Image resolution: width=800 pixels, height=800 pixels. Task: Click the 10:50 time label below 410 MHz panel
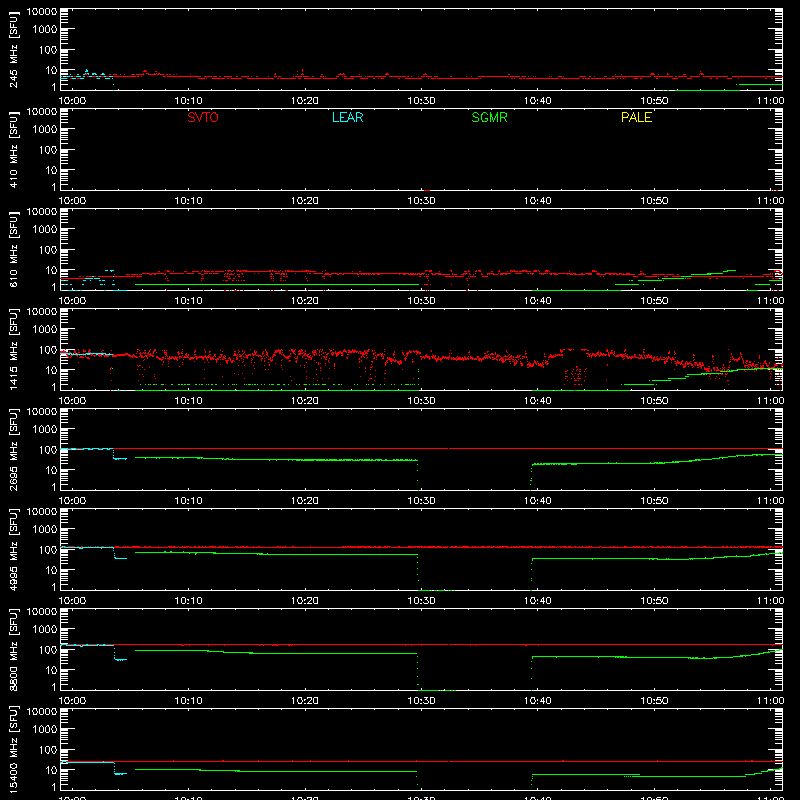click(654, 201)
